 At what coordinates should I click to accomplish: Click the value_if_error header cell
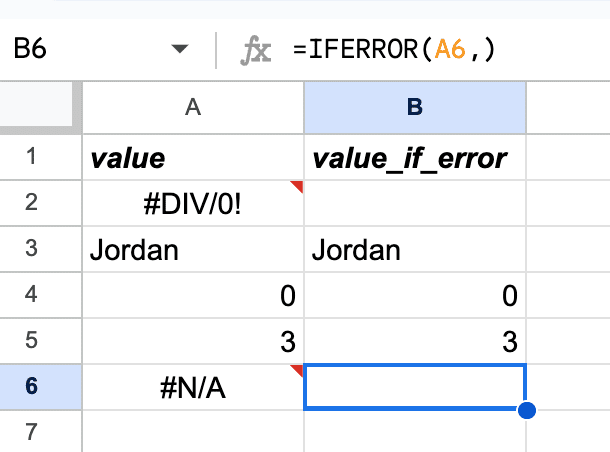(x=415, y=157)
